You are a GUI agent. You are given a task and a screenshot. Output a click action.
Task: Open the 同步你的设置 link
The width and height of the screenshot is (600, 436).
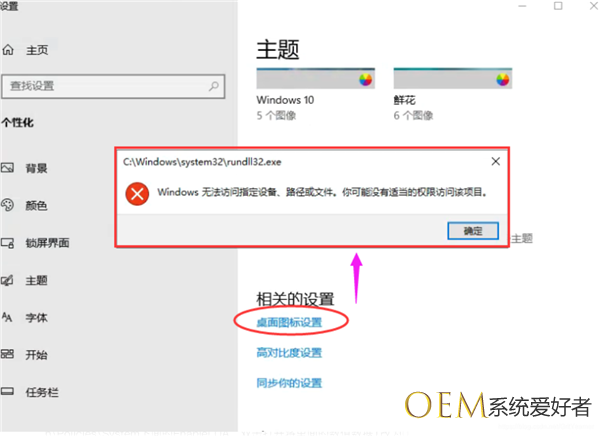tap(289, 383)
